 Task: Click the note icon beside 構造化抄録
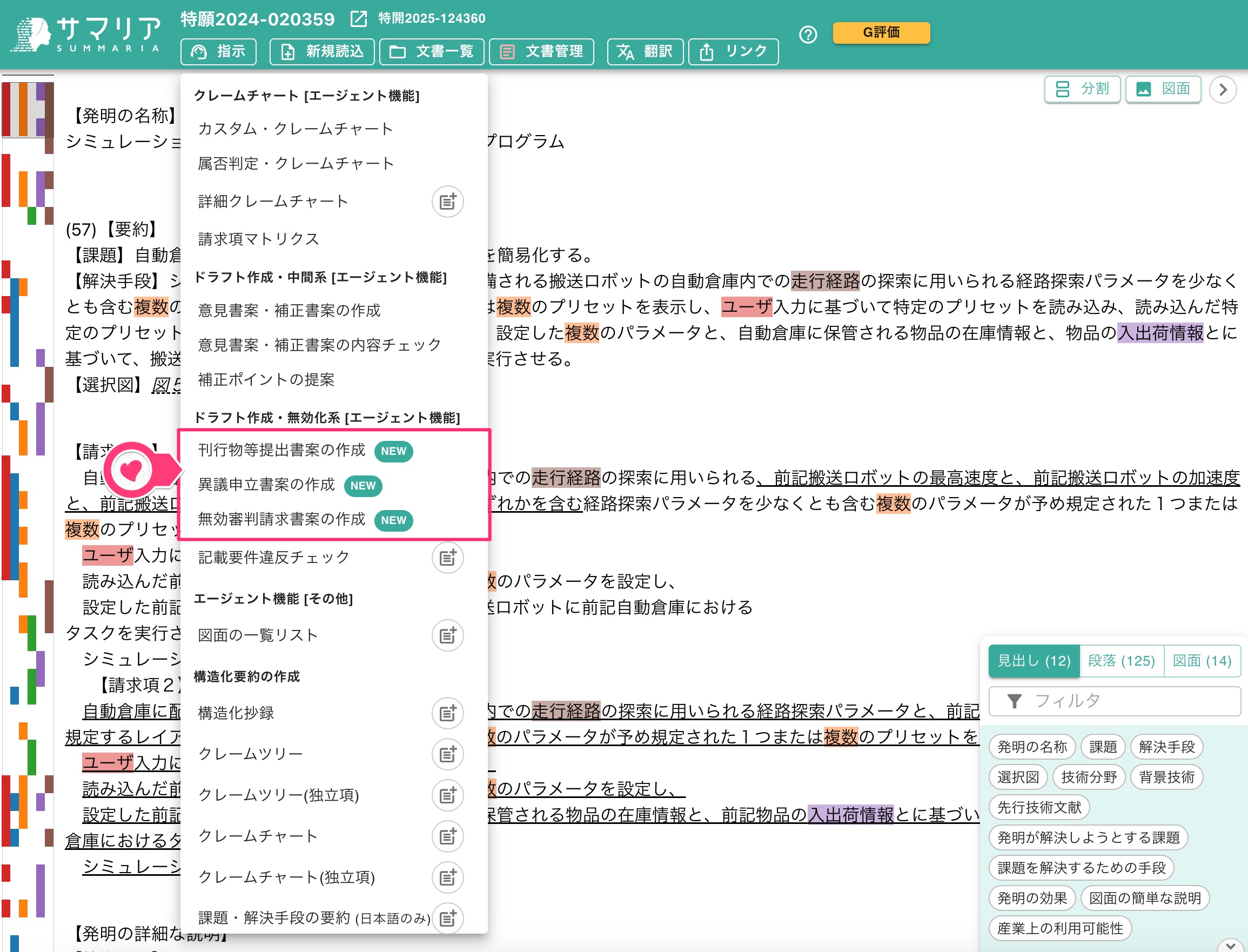coord(447,713)
